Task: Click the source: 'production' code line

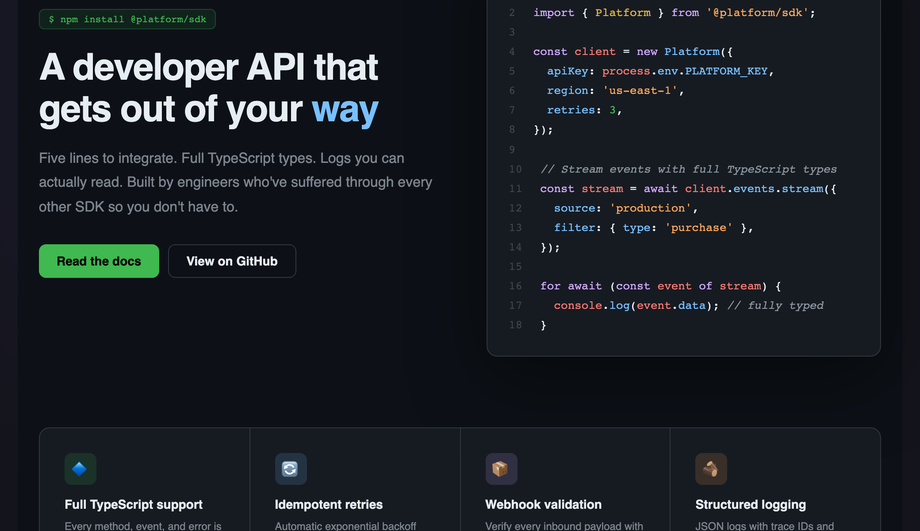Action: click(625, 208)
